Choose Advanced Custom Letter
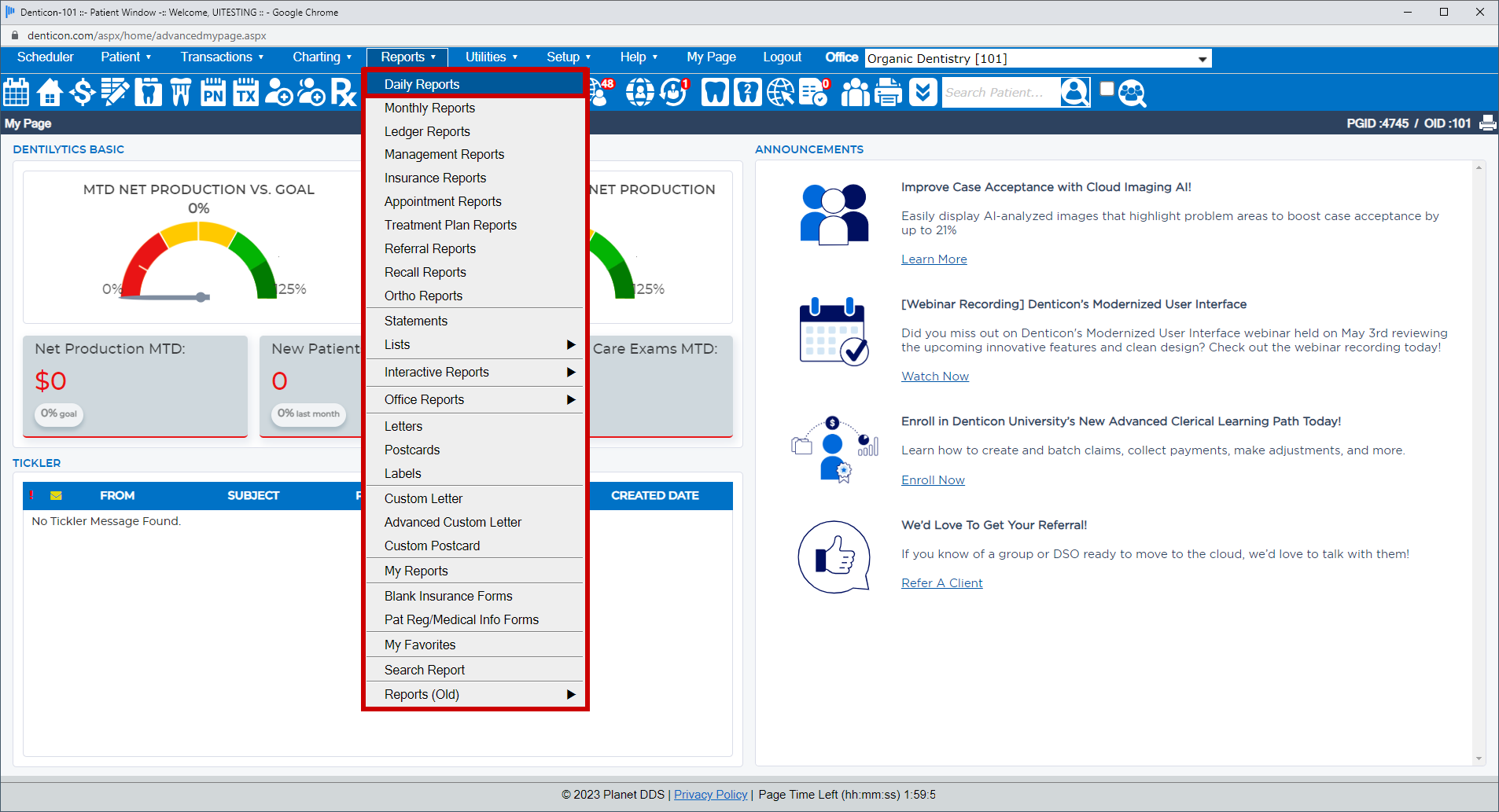 pos(475,523)
